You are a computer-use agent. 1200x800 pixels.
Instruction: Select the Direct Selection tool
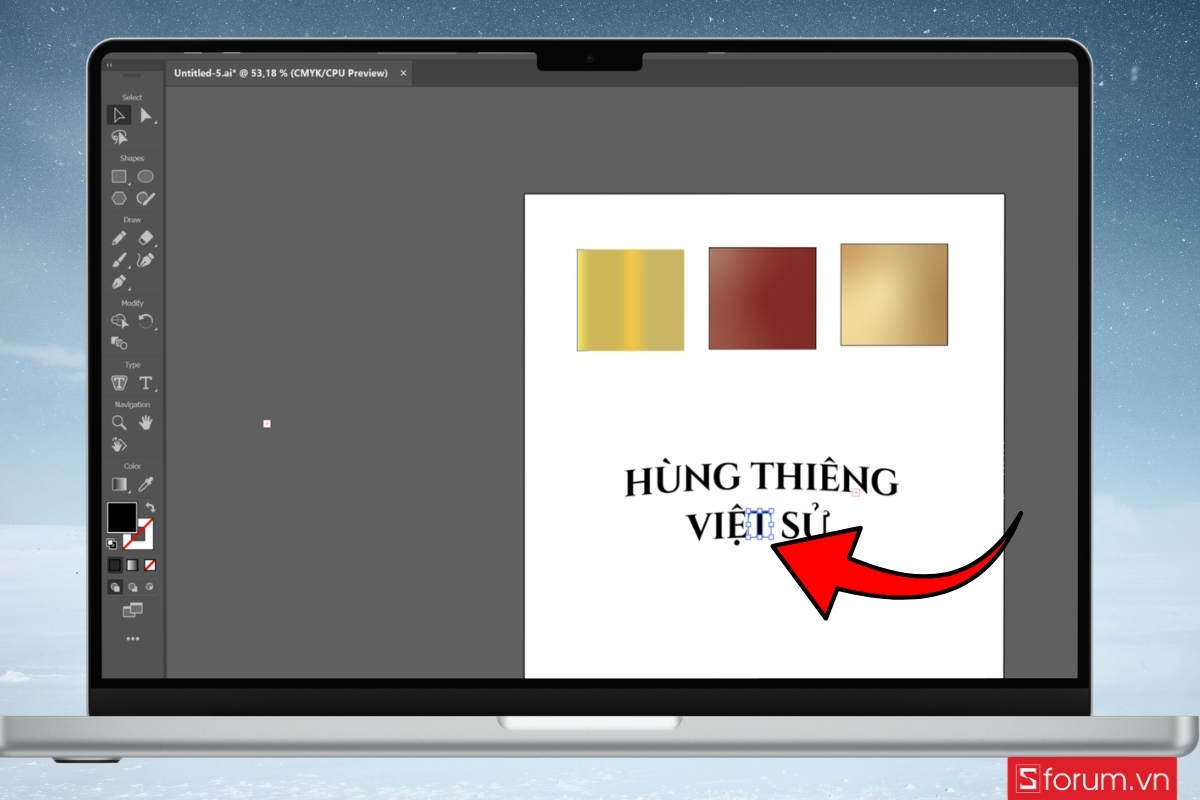pos(146,114)
